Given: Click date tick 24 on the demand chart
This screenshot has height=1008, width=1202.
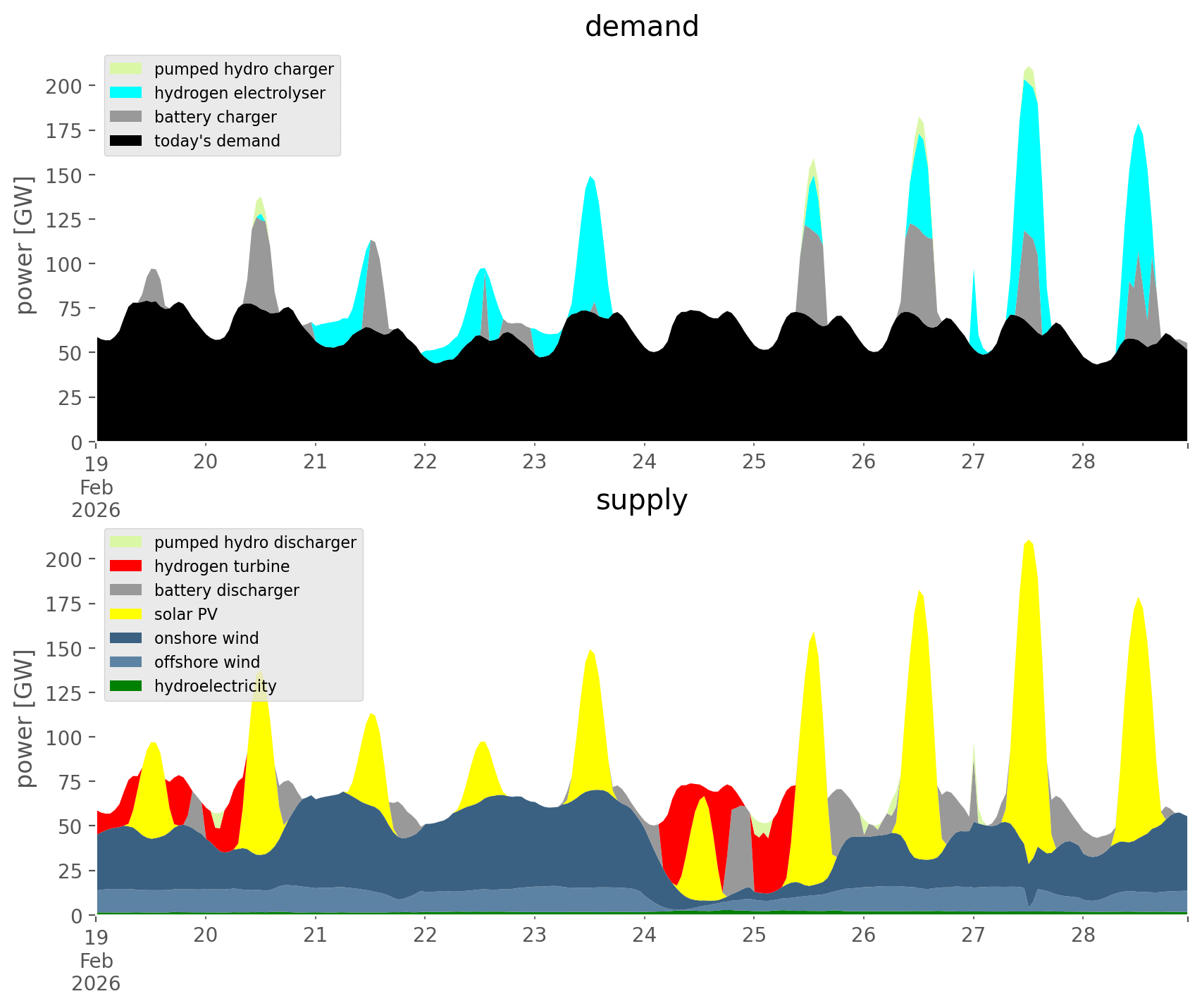Looking at the screenshot, I should point(644,462).
